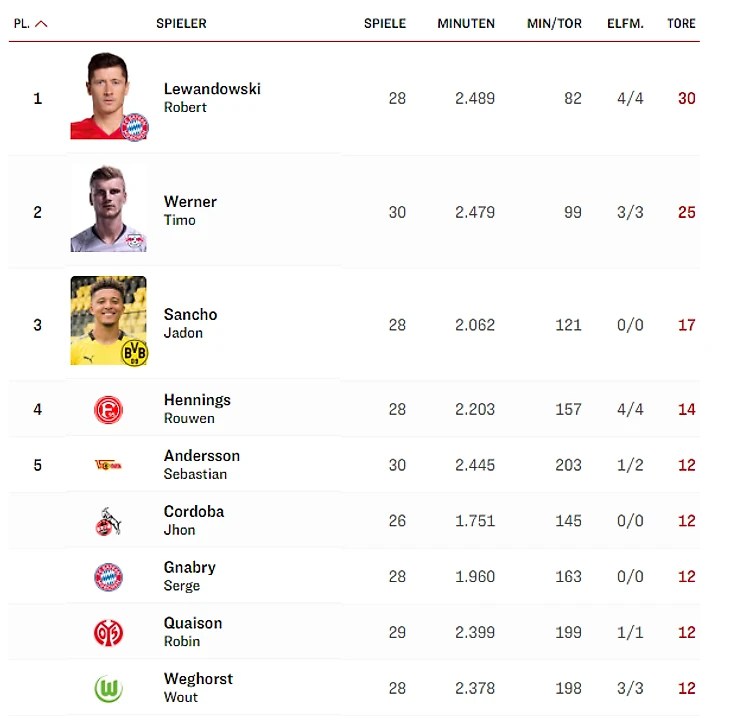Open Hennings player name link

[197, 400]
